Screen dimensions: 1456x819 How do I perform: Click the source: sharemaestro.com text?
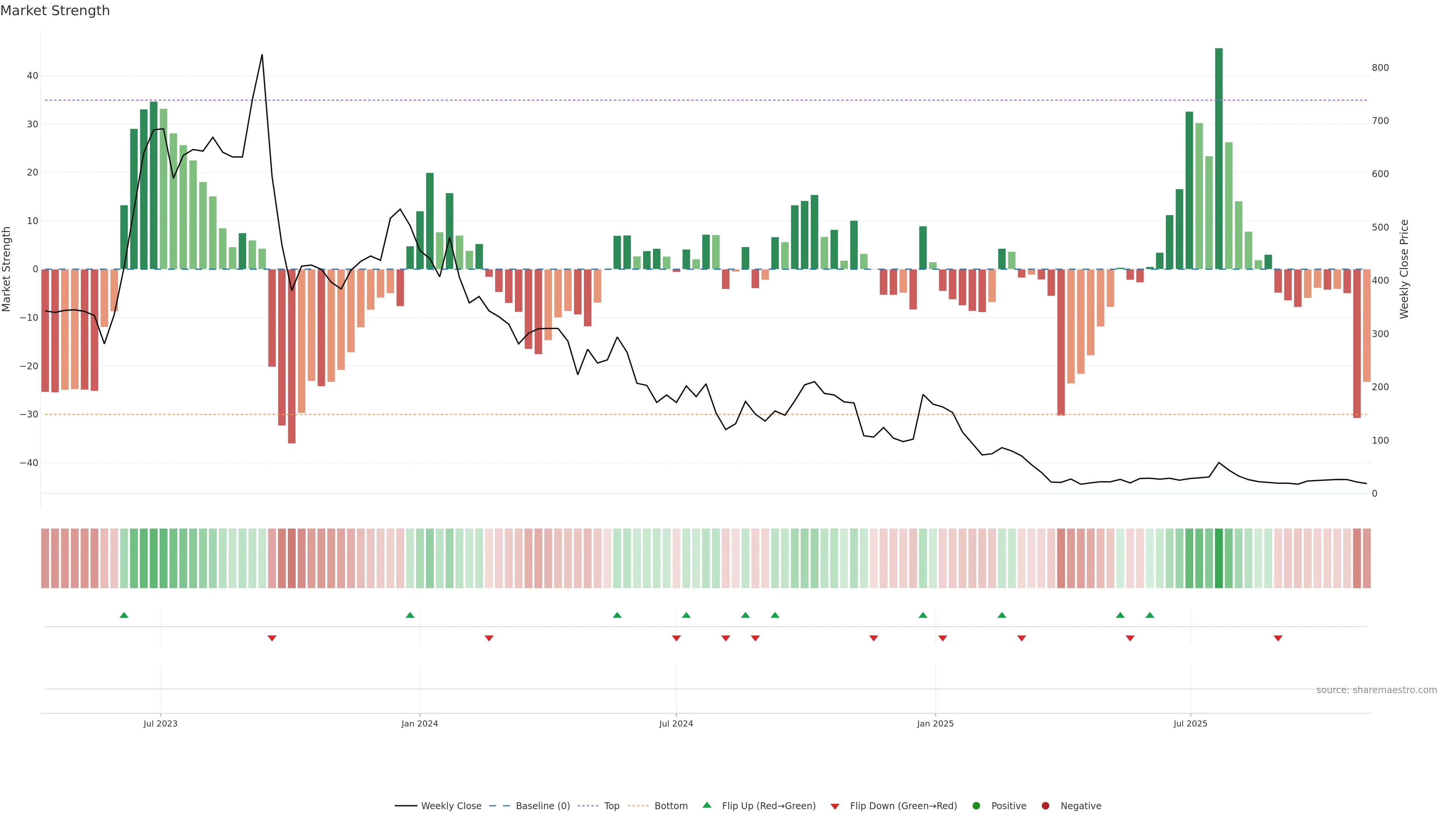(x=1376, y=690)
